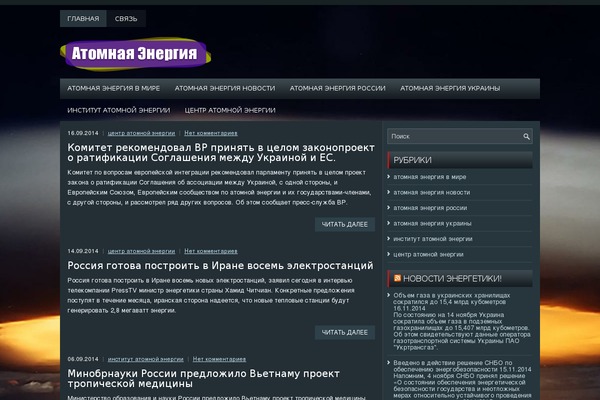The width and height of the screenshot is (600, 400).
Task: Select АТОМНАЯ ЭНЕРГИЯ РОССИИ menu item
Action: click(x=338, y=88)
